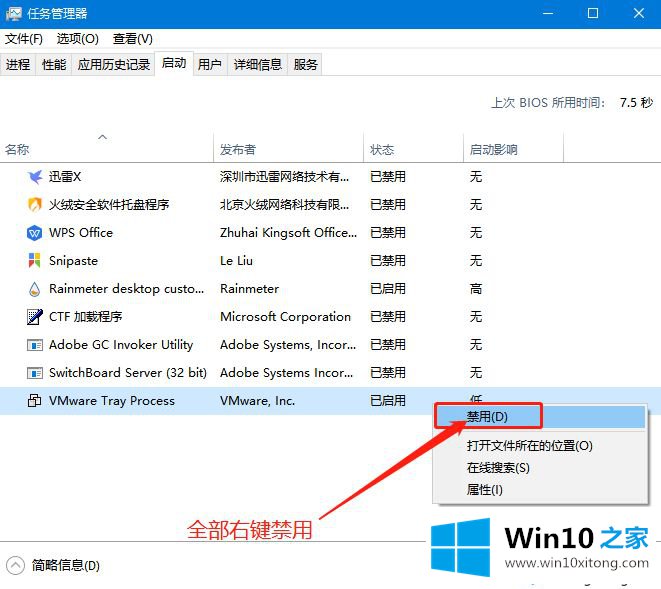The height and width of the screenshot is (589, 661).
Task: Maximize the Task Manager window
Action: (593, 13)
